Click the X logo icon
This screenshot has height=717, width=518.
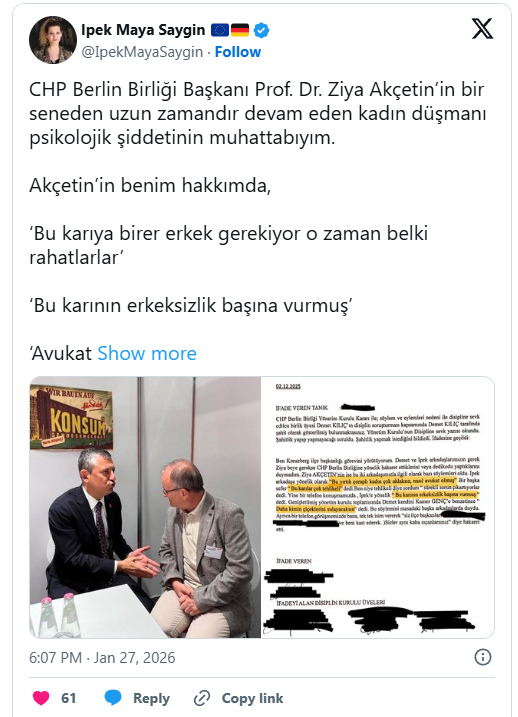[x=482, y=29]
